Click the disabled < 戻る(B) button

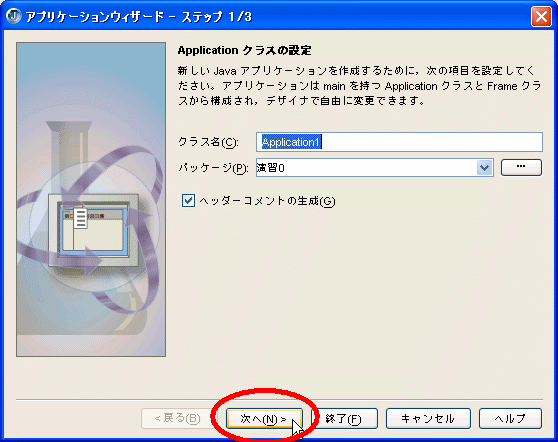click(x=178, y=419)
